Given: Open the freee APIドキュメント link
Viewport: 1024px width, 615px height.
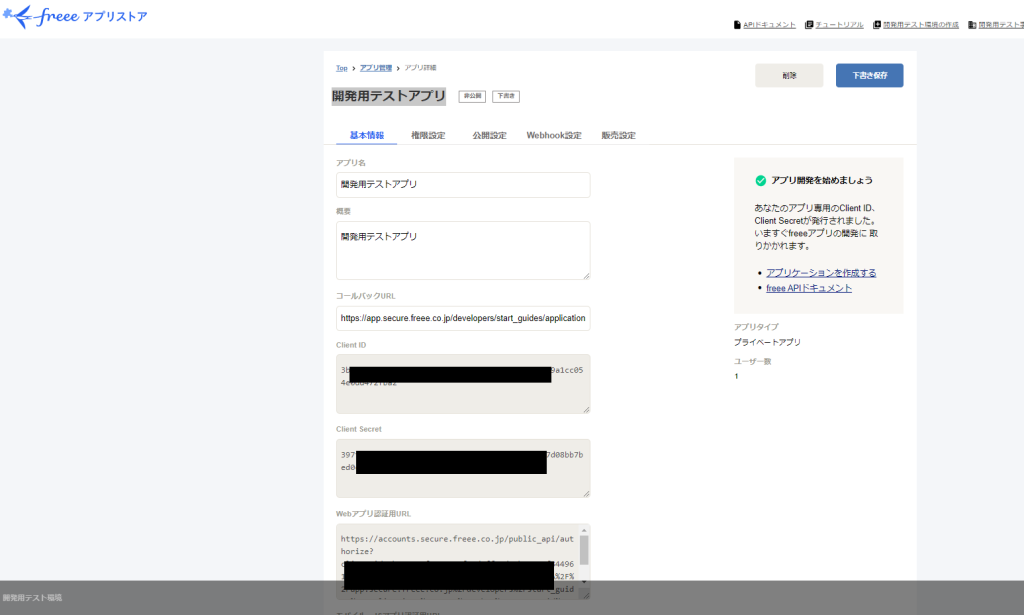Looking at the screenshot, I should pyautogui.click(x=807, y=287).
